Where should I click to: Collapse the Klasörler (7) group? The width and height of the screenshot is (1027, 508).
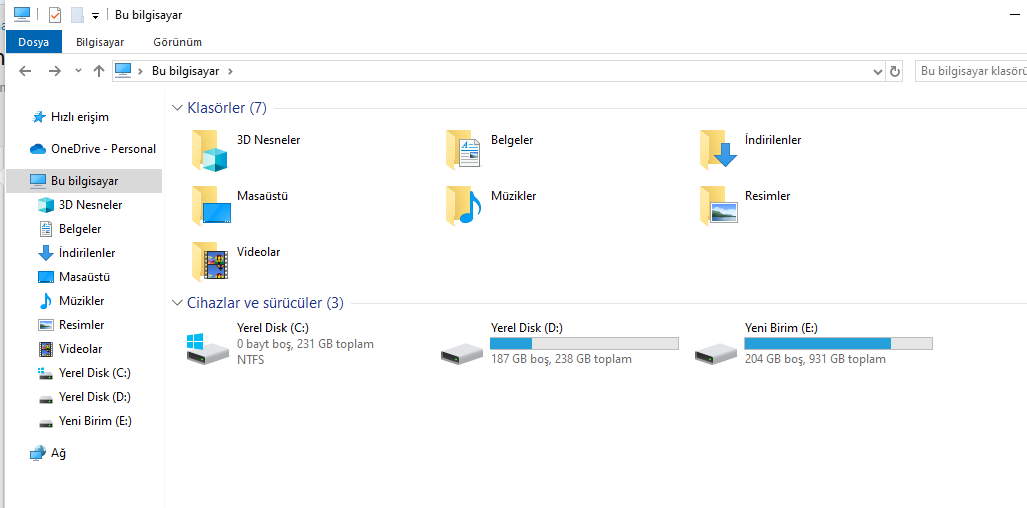coord(177,108)
